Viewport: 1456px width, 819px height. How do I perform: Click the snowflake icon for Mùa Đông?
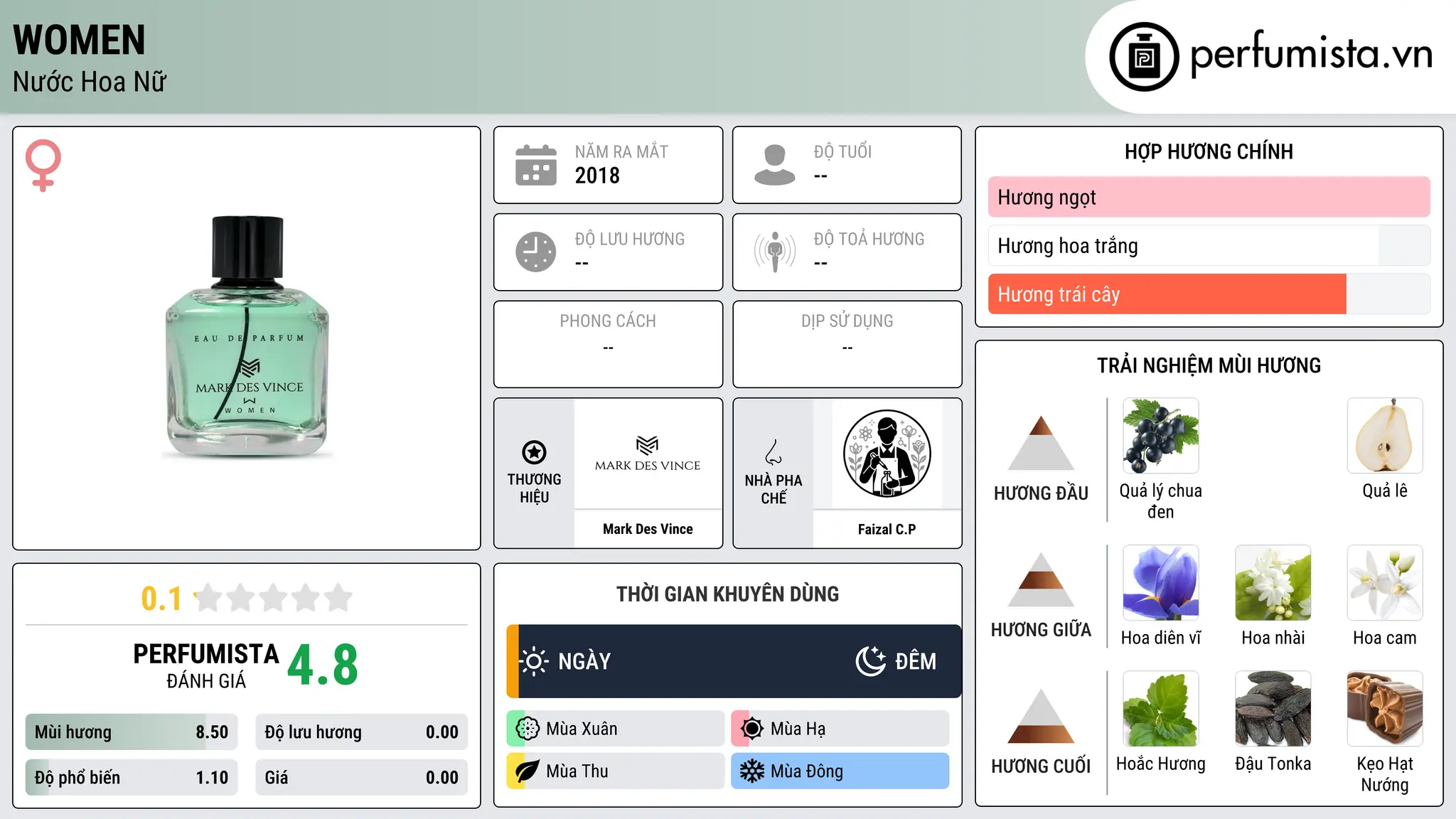click(752, 771)
